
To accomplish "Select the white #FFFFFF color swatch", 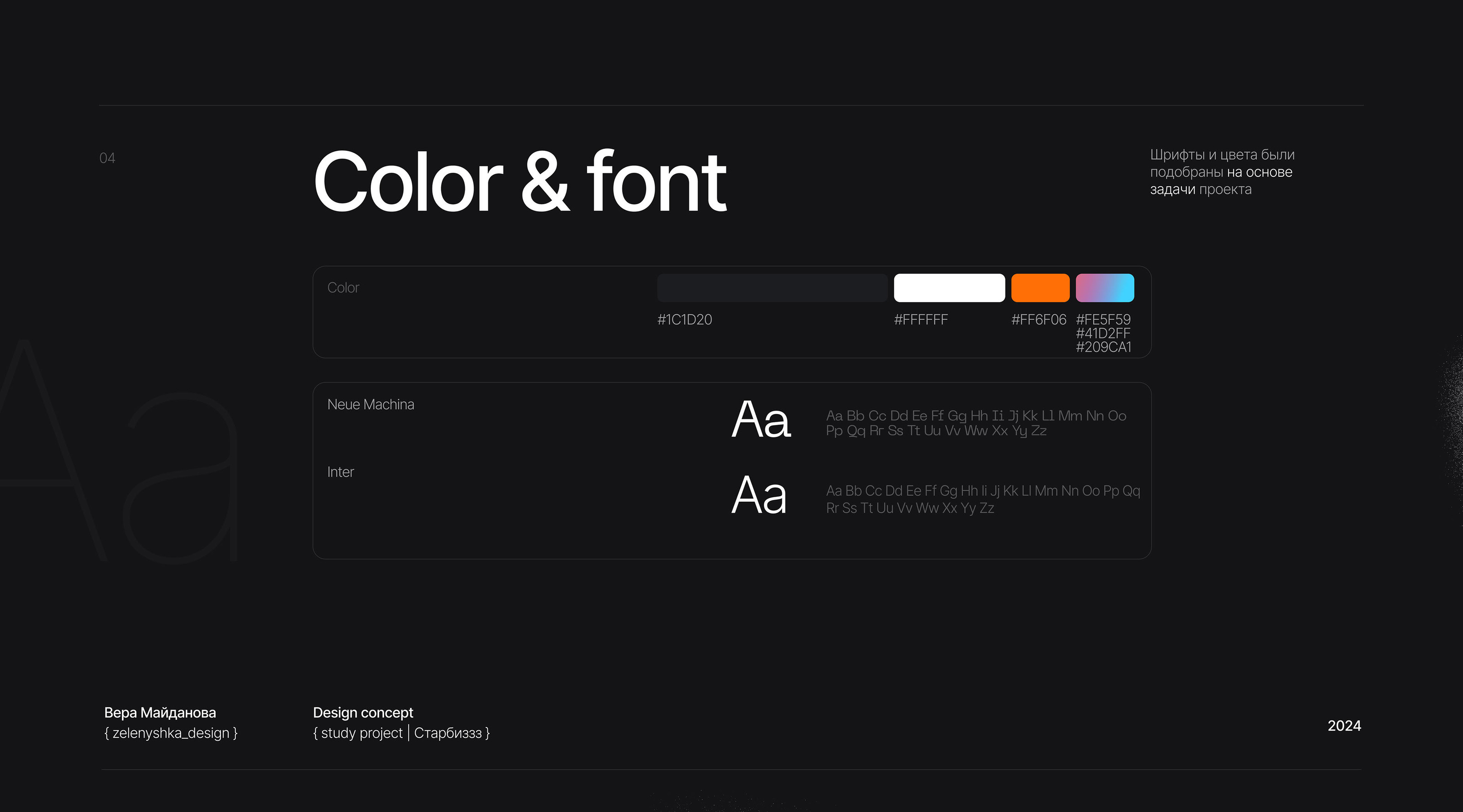I will tap(949, 288).
